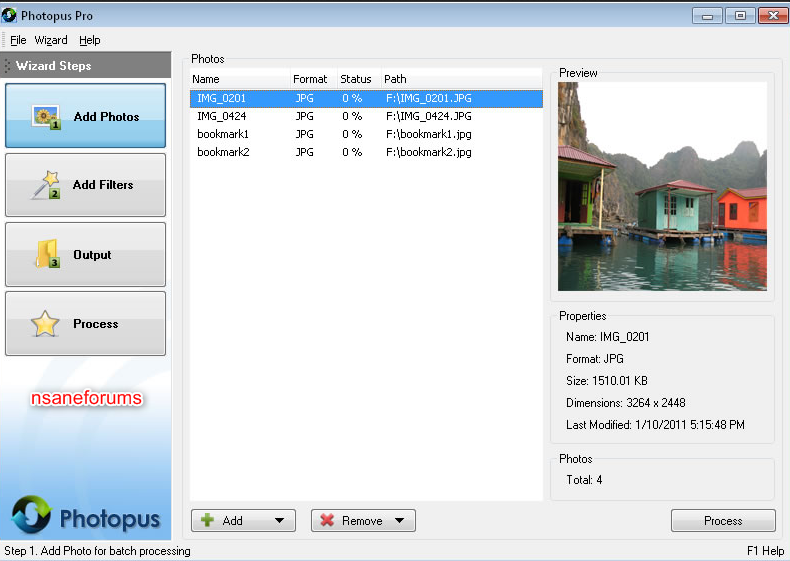Click the Format: JPG property

pyautogui.click(x=595, y=359)
